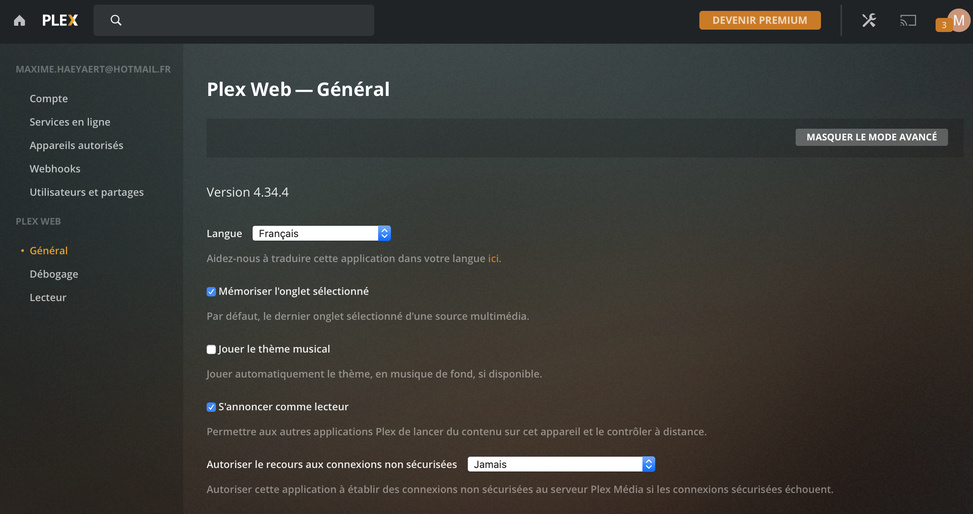Viewport: 973px width, 514px height.
Task: Click the Langue label text
Action: point(224,234)
